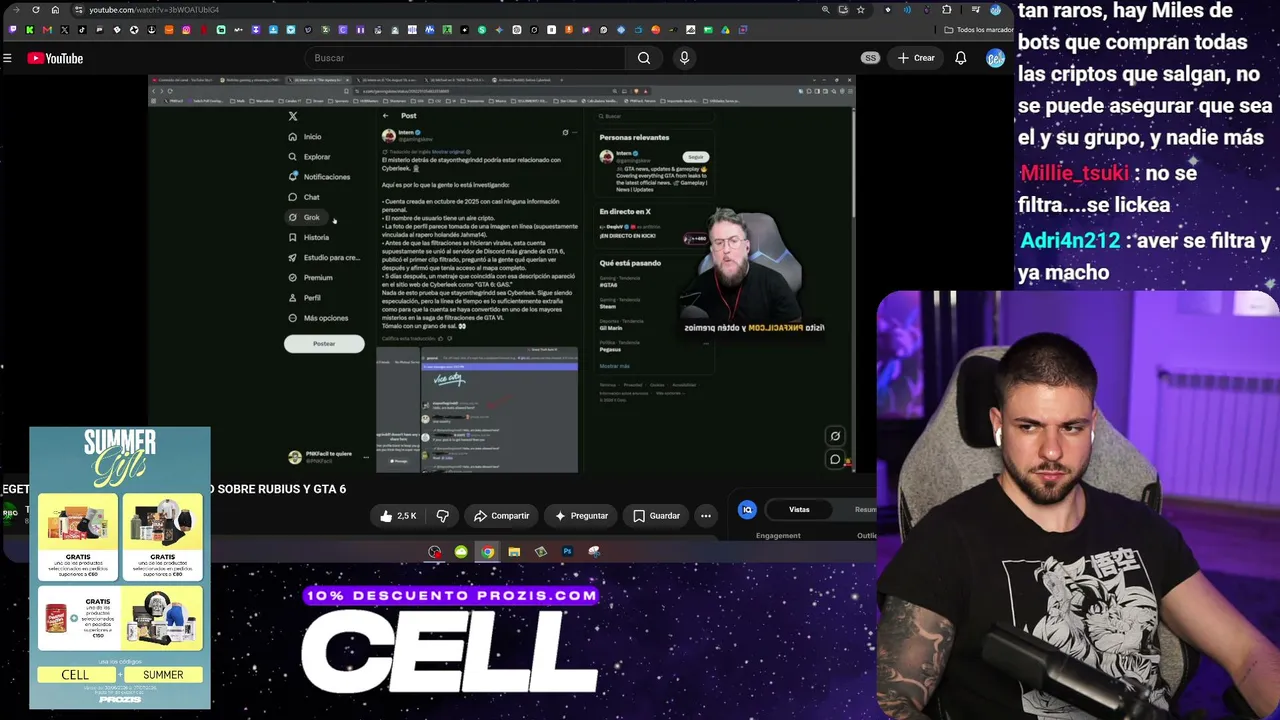Select the Engagement label under Vistas

click(x=778, y=536)
